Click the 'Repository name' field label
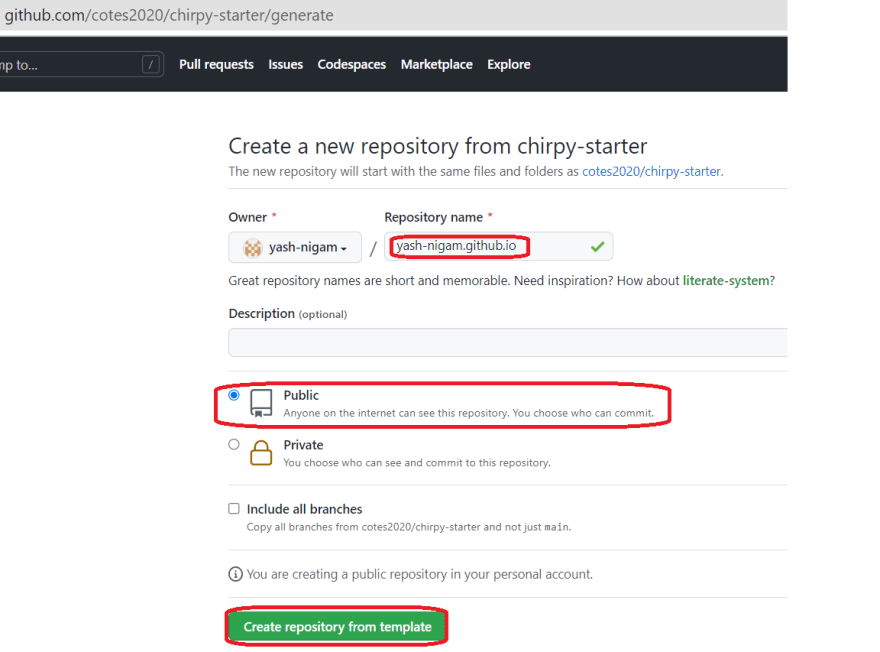The width and height of the screenshot is (880, 652). click(433, 217)
